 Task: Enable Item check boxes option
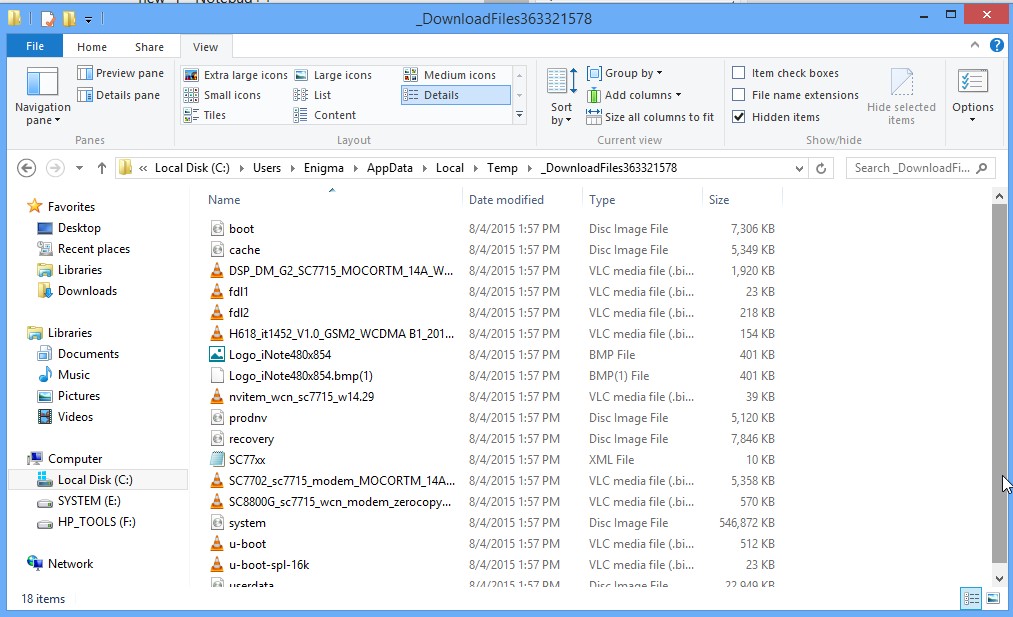tap(739, 73)
